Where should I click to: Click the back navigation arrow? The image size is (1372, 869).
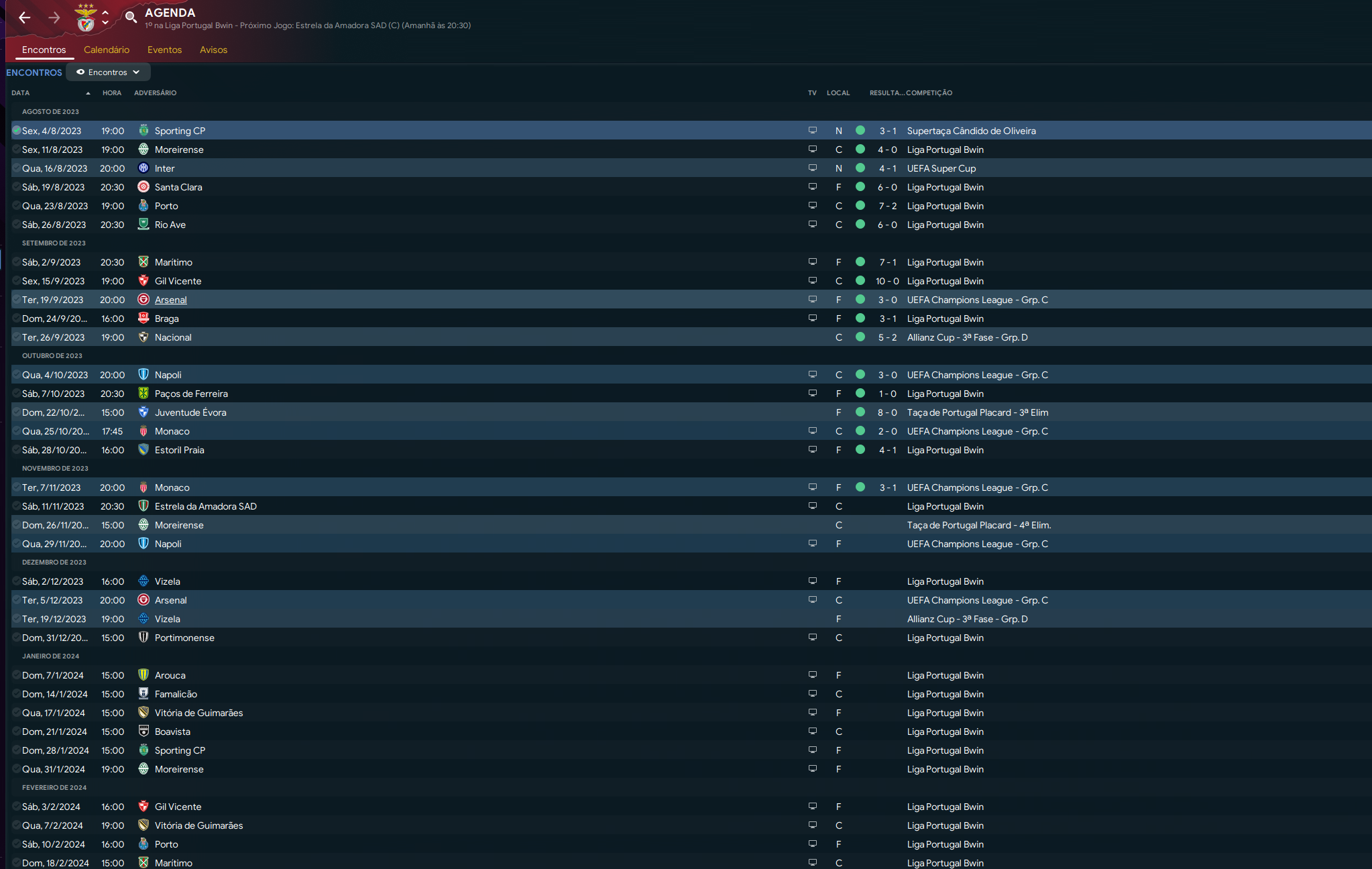(x=25, y=17)
